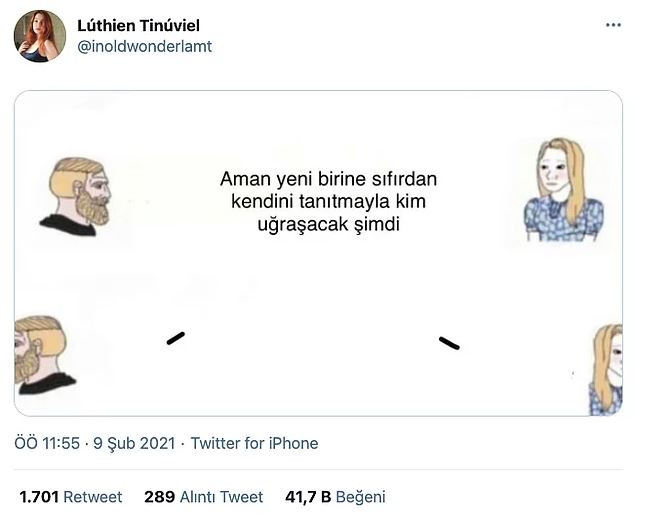Image resolution: width=648 pixels, height=516 pixels.
Task: Click the ÖÖ 11:55 tweet time
Action: pyautogui.click(x=47, y=443)
